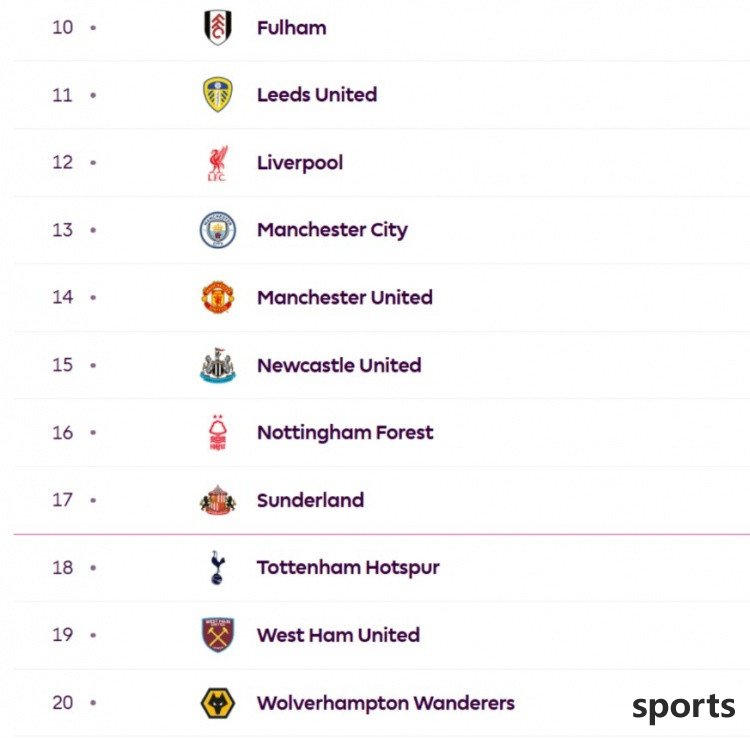Click the Leeds United crest icon
The height and width of the screenshot is (738, 750).
[x=218, y=95]
